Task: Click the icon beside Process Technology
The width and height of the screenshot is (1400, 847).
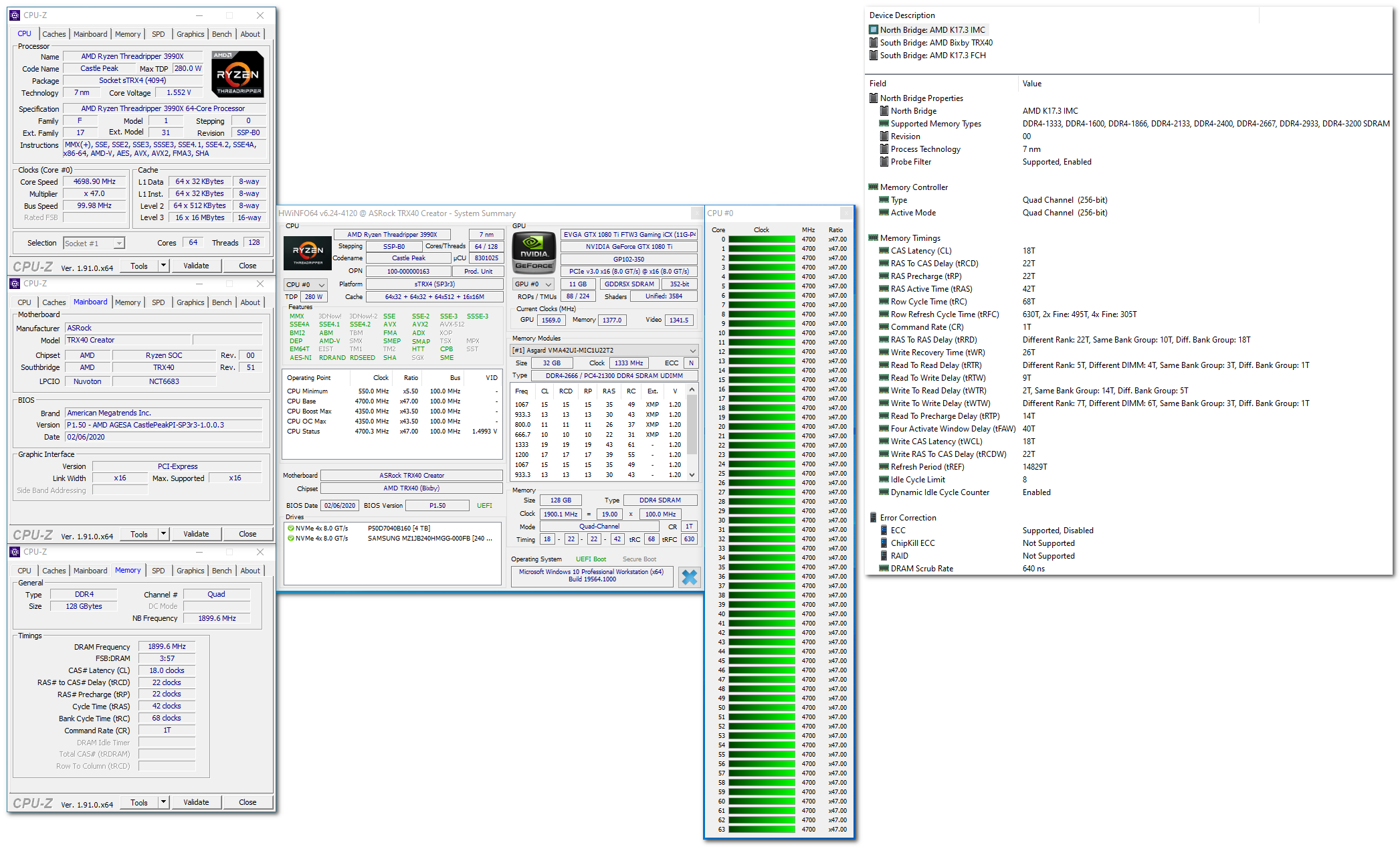Action: [884, 149]
